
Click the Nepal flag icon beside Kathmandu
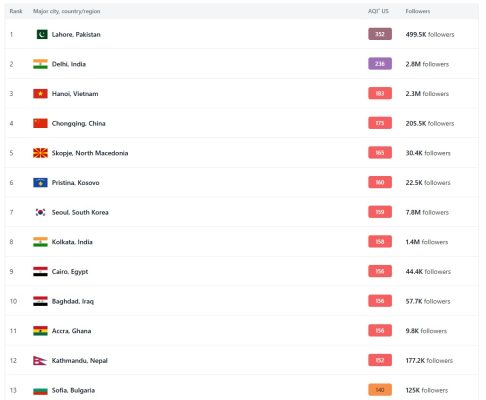point(40,361)
